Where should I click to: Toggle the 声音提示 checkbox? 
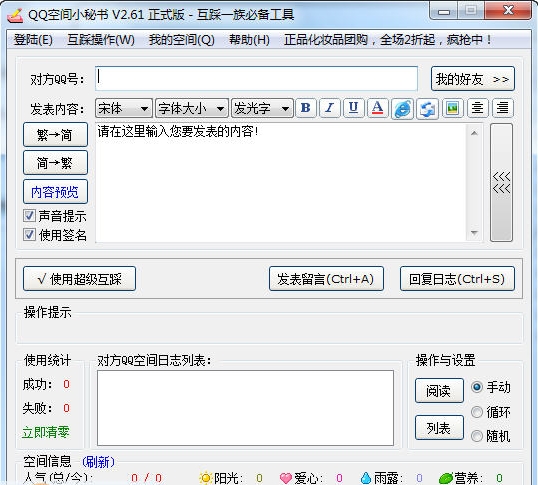click(29, 216)
